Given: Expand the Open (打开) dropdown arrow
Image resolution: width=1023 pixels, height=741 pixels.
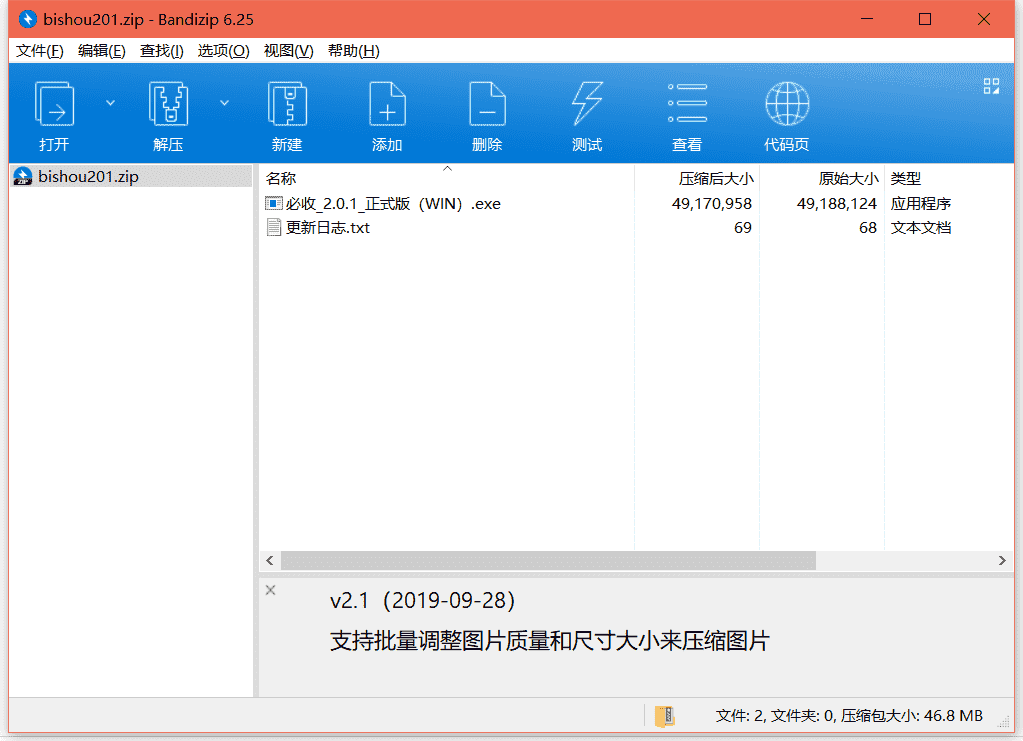Looking at the screenshot, I should [110, 102].
